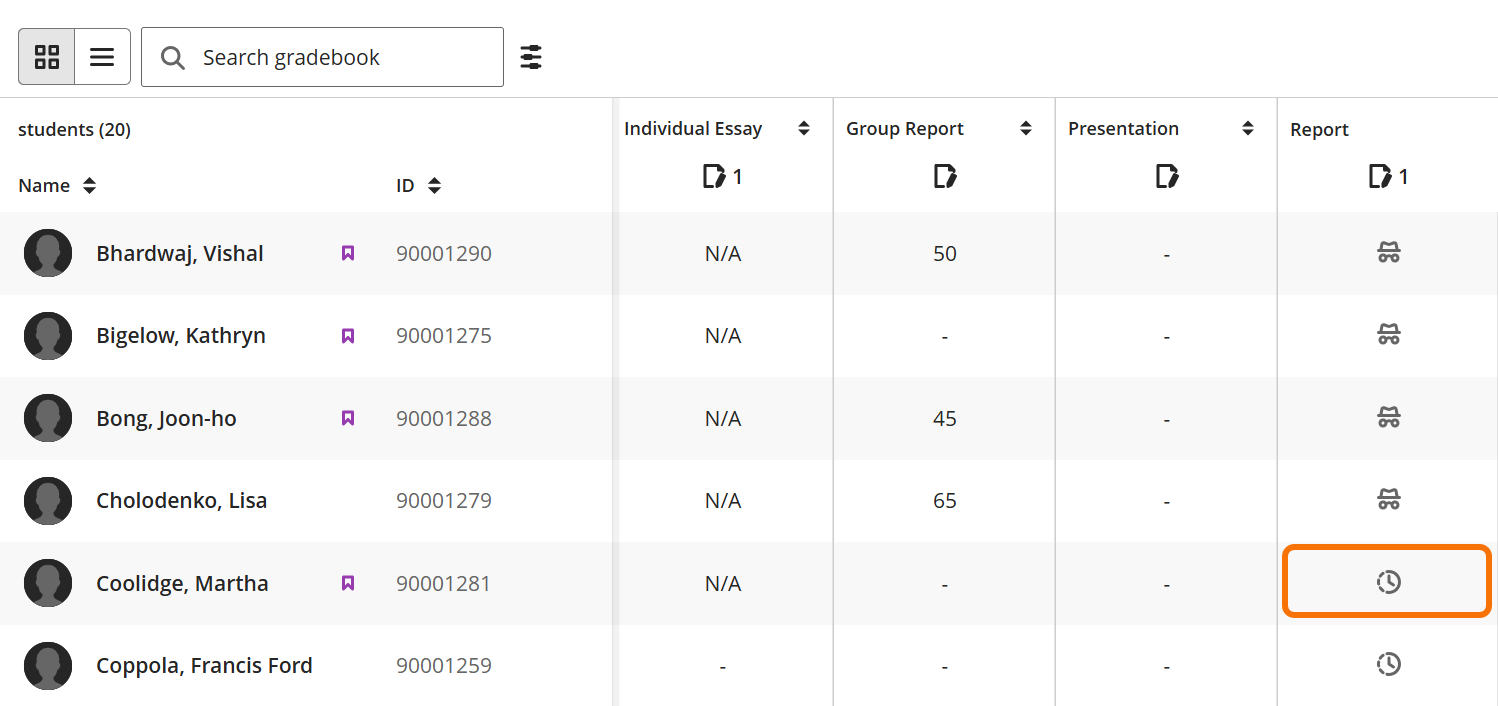This screenshot has width=1498, height=706.
Task: Select Bhardwaj's Group Report grade 50
Action: [x=945, y=254]
